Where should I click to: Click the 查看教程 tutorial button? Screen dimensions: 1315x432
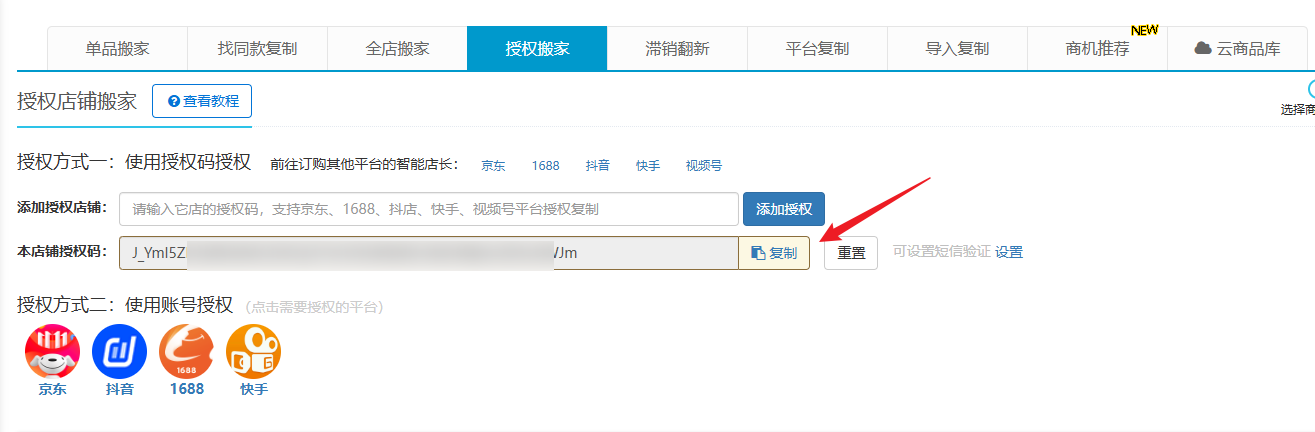click(202, 101)
